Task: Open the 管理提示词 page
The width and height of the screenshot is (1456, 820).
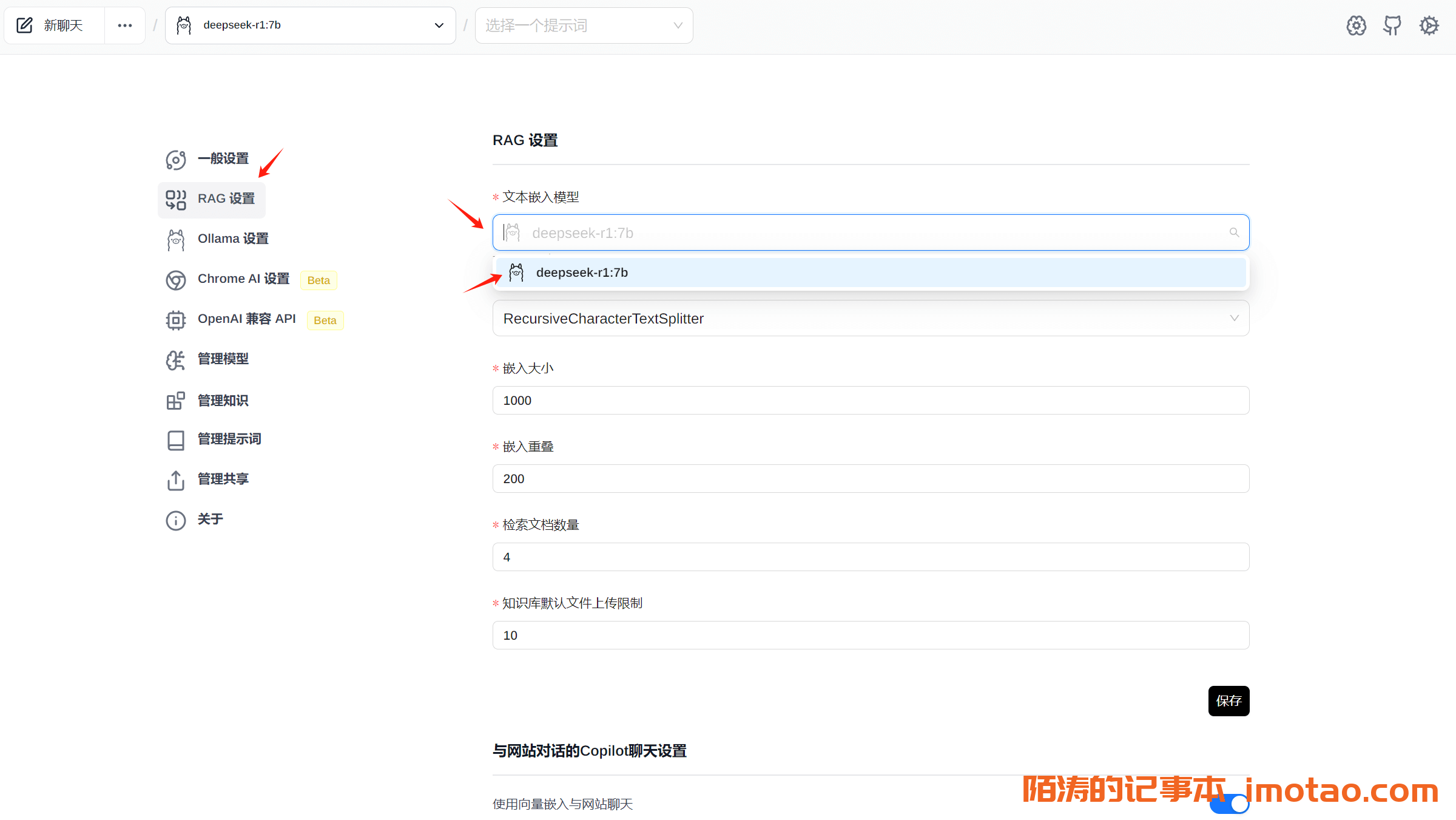Action: (229, 439)
